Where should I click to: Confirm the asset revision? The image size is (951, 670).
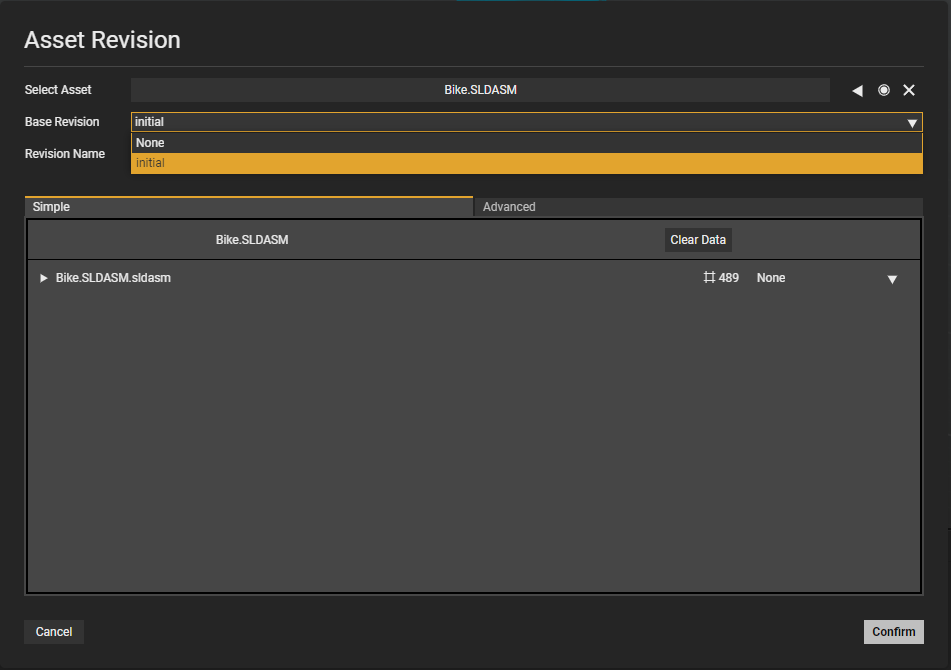[893, 632]
